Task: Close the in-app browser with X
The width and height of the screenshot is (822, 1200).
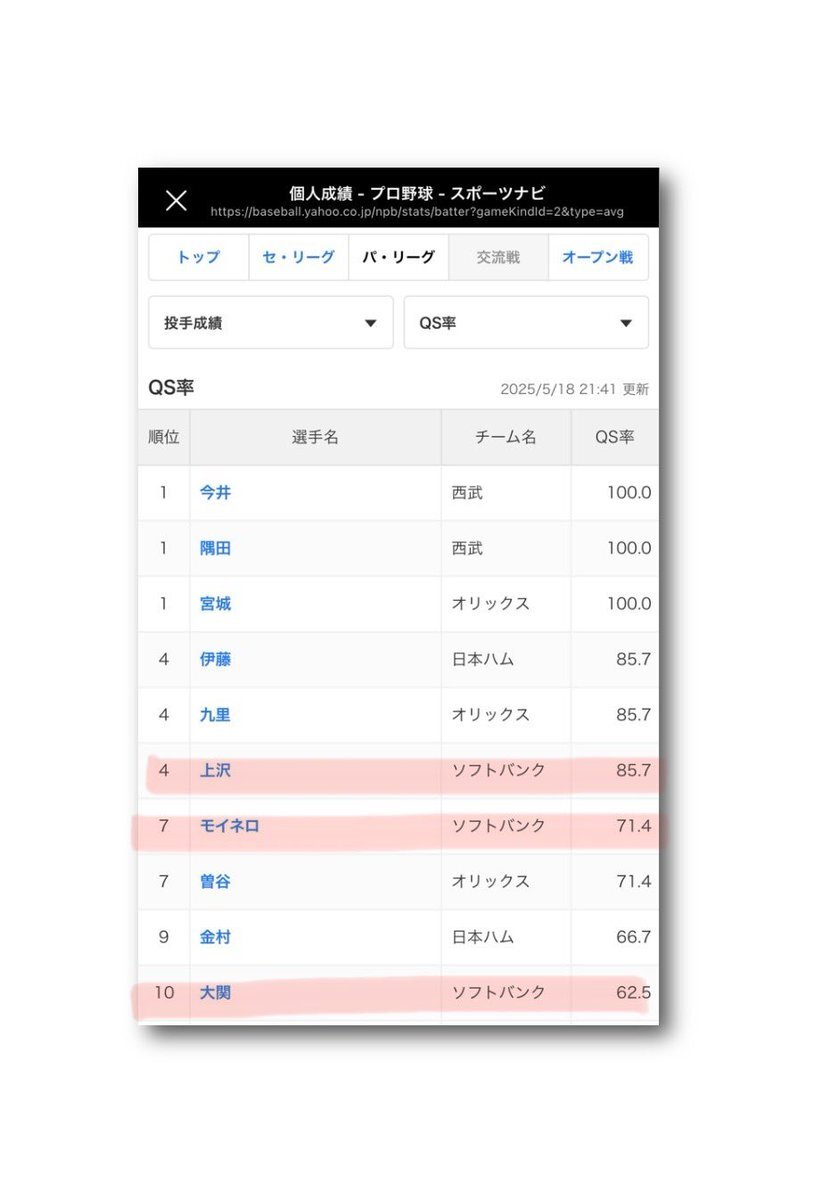Action: coord(176,200)
